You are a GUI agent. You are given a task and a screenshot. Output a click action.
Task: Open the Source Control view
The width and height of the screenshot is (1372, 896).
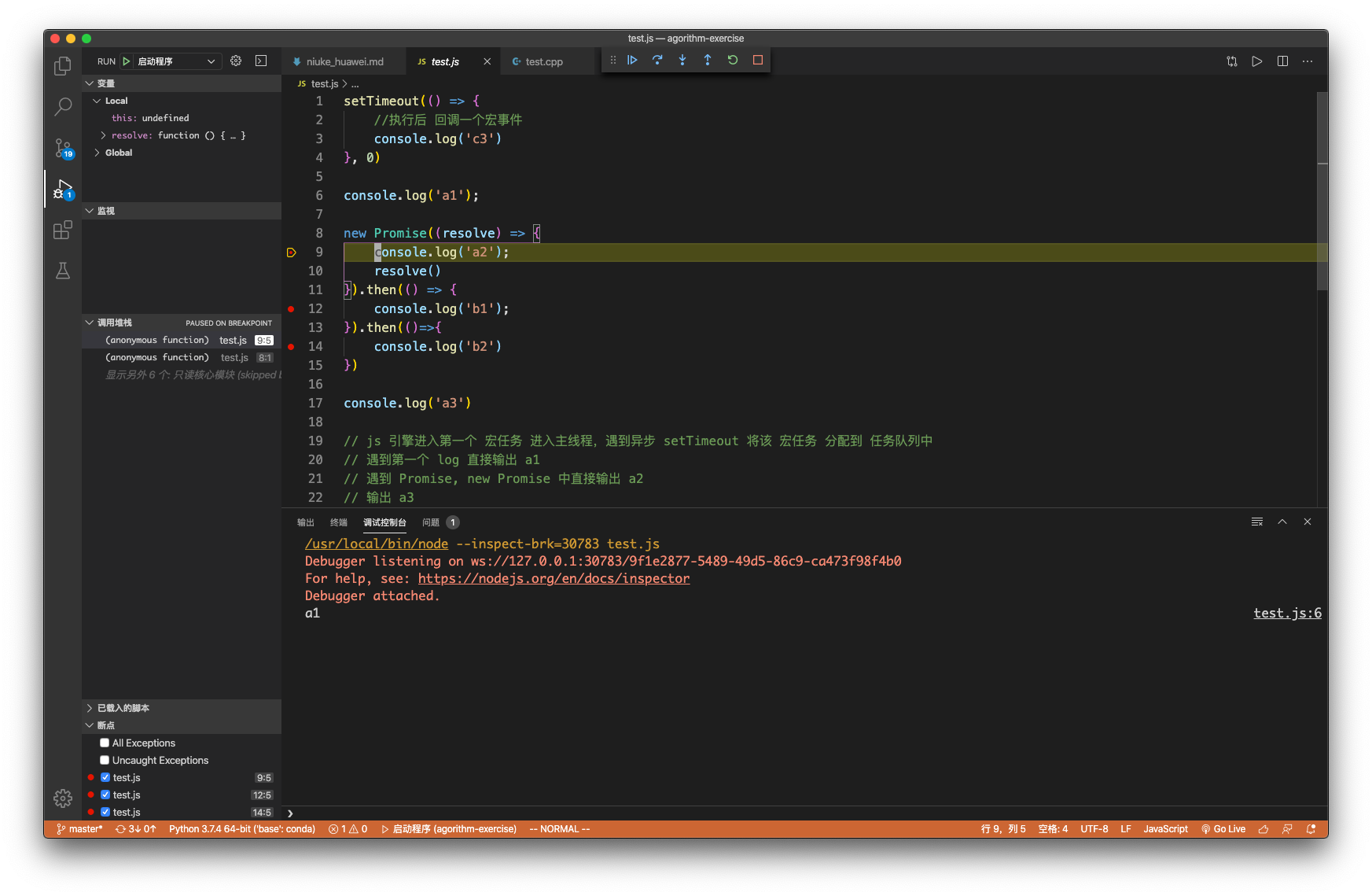click(x=63, y=148)
